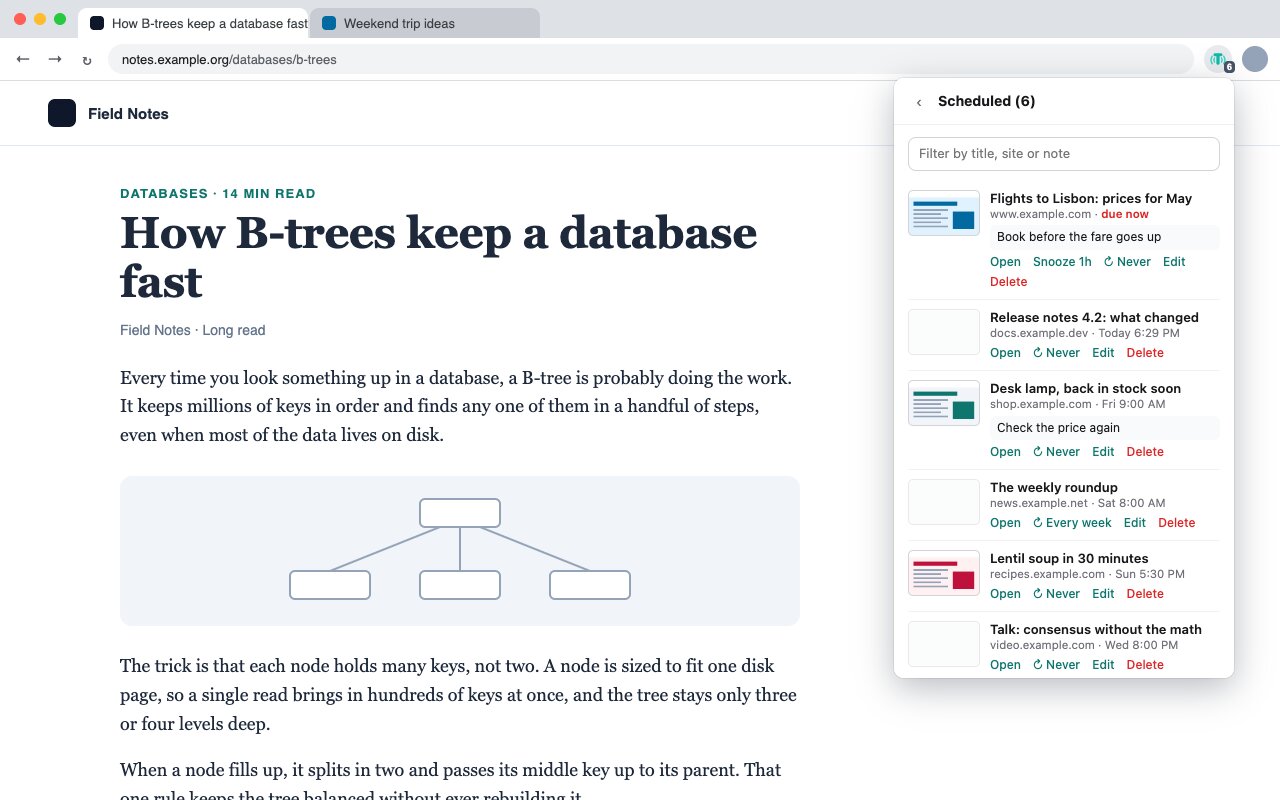Open Release notes 4.2 entry

click(1005, 353)
